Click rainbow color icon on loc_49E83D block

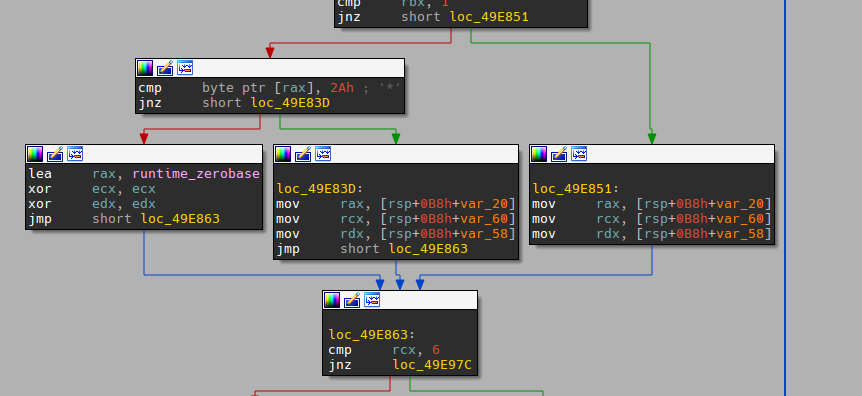pos(283,154)
